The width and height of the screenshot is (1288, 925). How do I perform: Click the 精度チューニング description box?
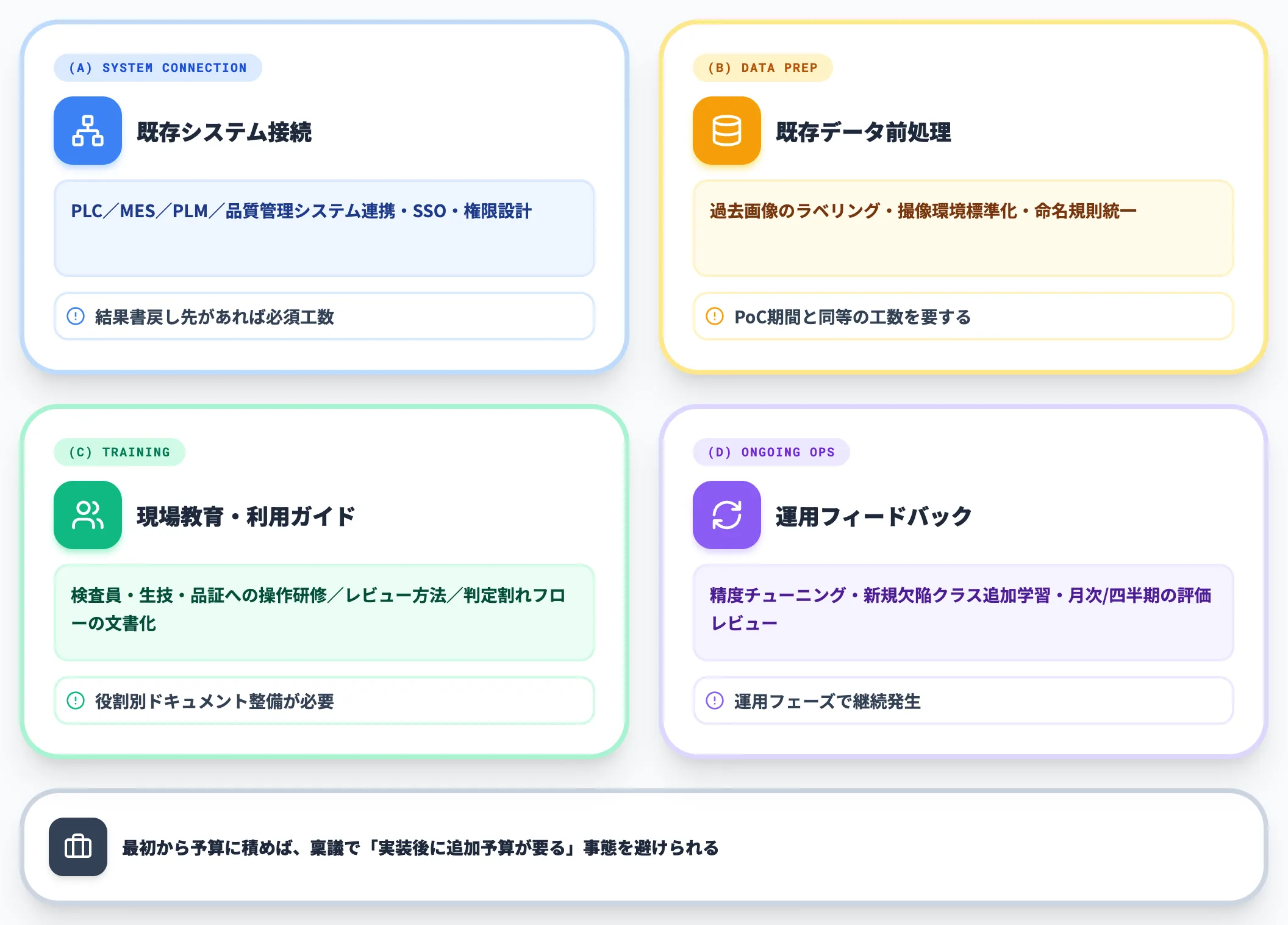coord(964,613)
